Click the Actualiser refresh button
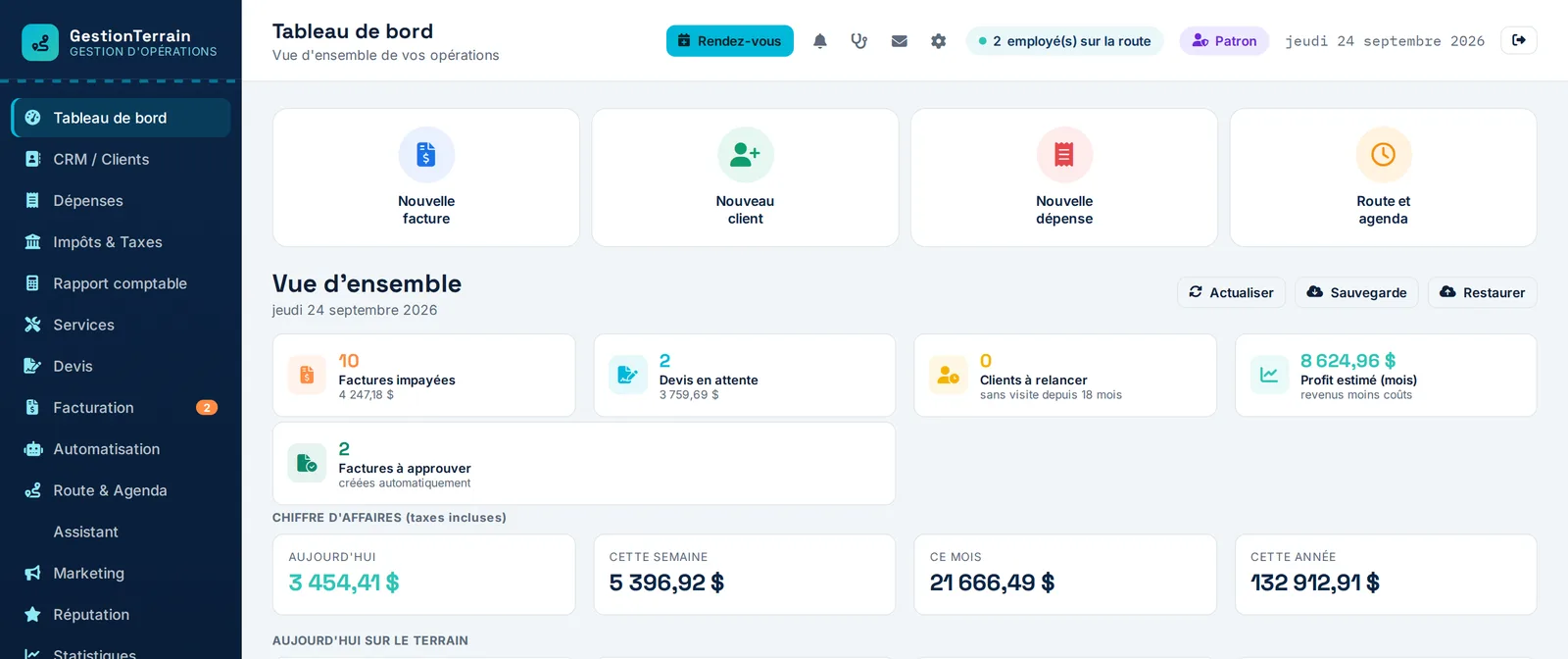The image size is (1568, 659). 1231,292
